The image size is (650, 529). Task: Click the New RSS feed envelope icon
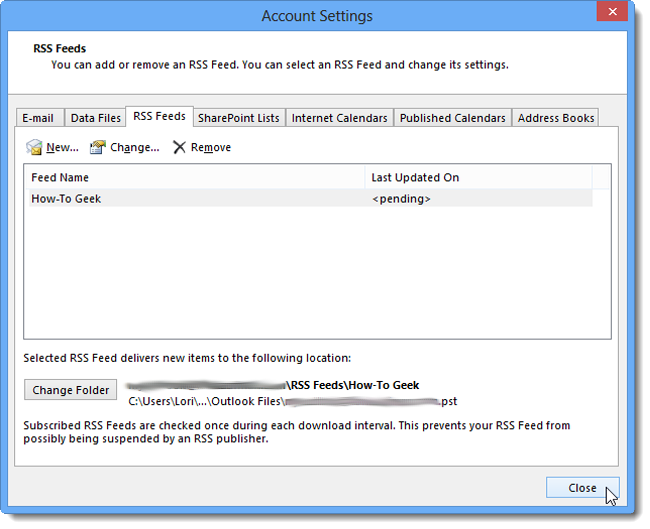coord(34,147)
